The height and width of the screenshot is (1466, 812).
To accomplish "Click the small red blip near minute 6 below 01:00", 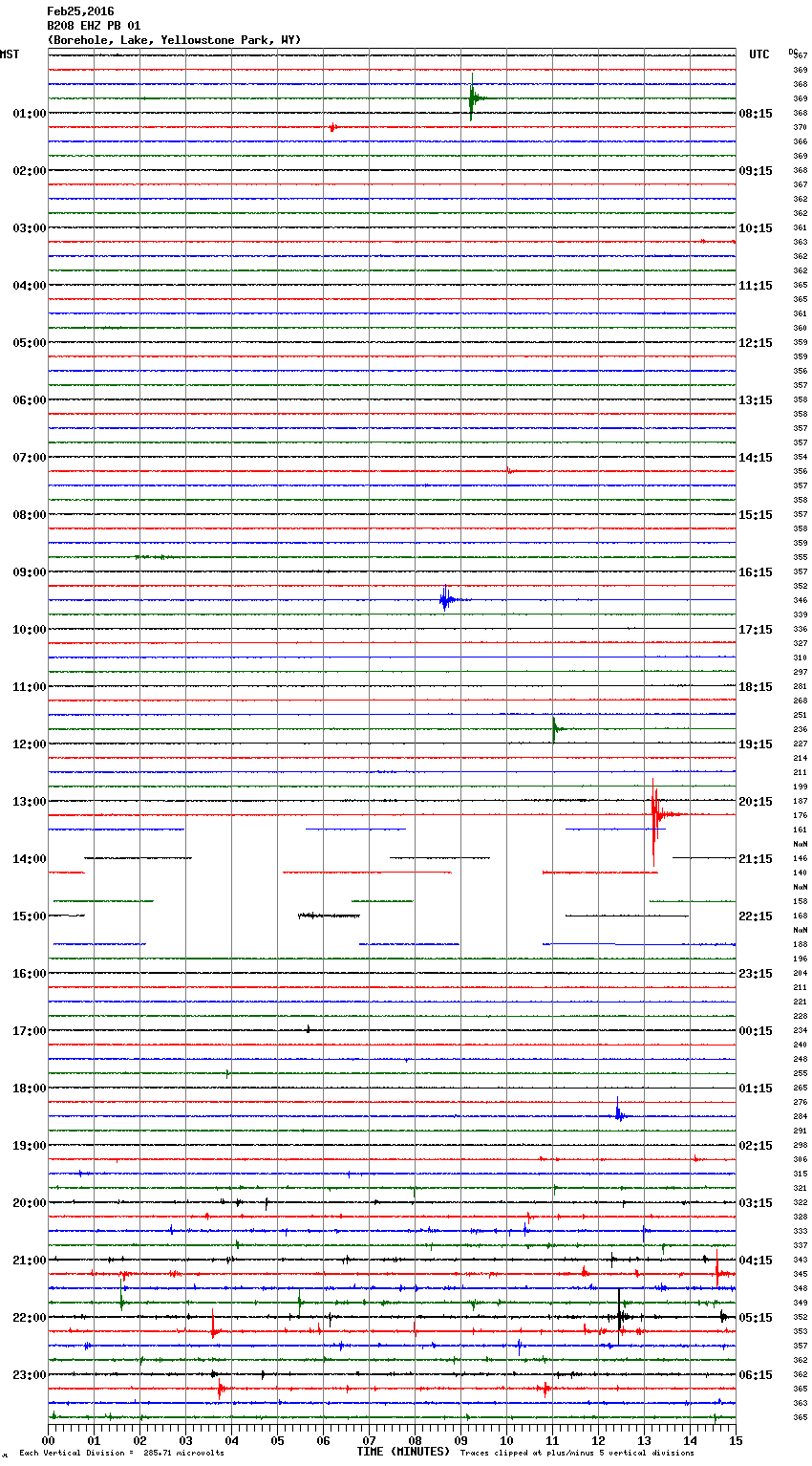I will [x=332, y=127].
